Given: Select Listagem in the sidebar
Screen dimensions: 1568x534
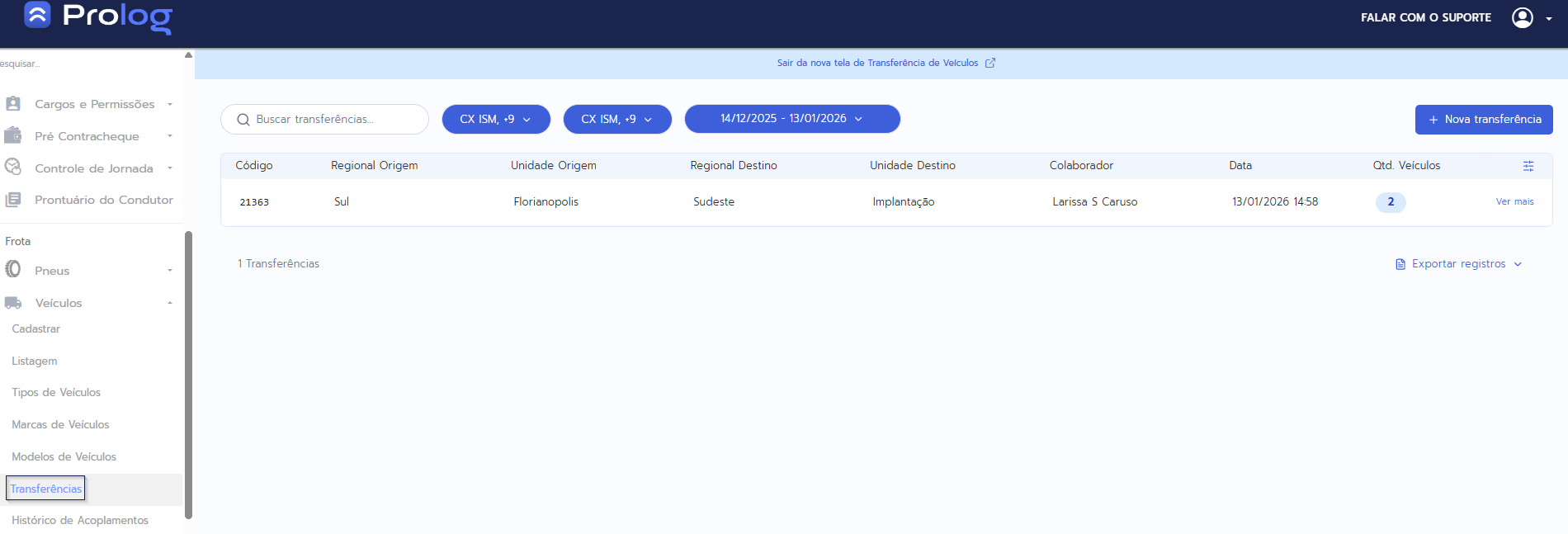Looking at the screenshot, I should point(35,361).
